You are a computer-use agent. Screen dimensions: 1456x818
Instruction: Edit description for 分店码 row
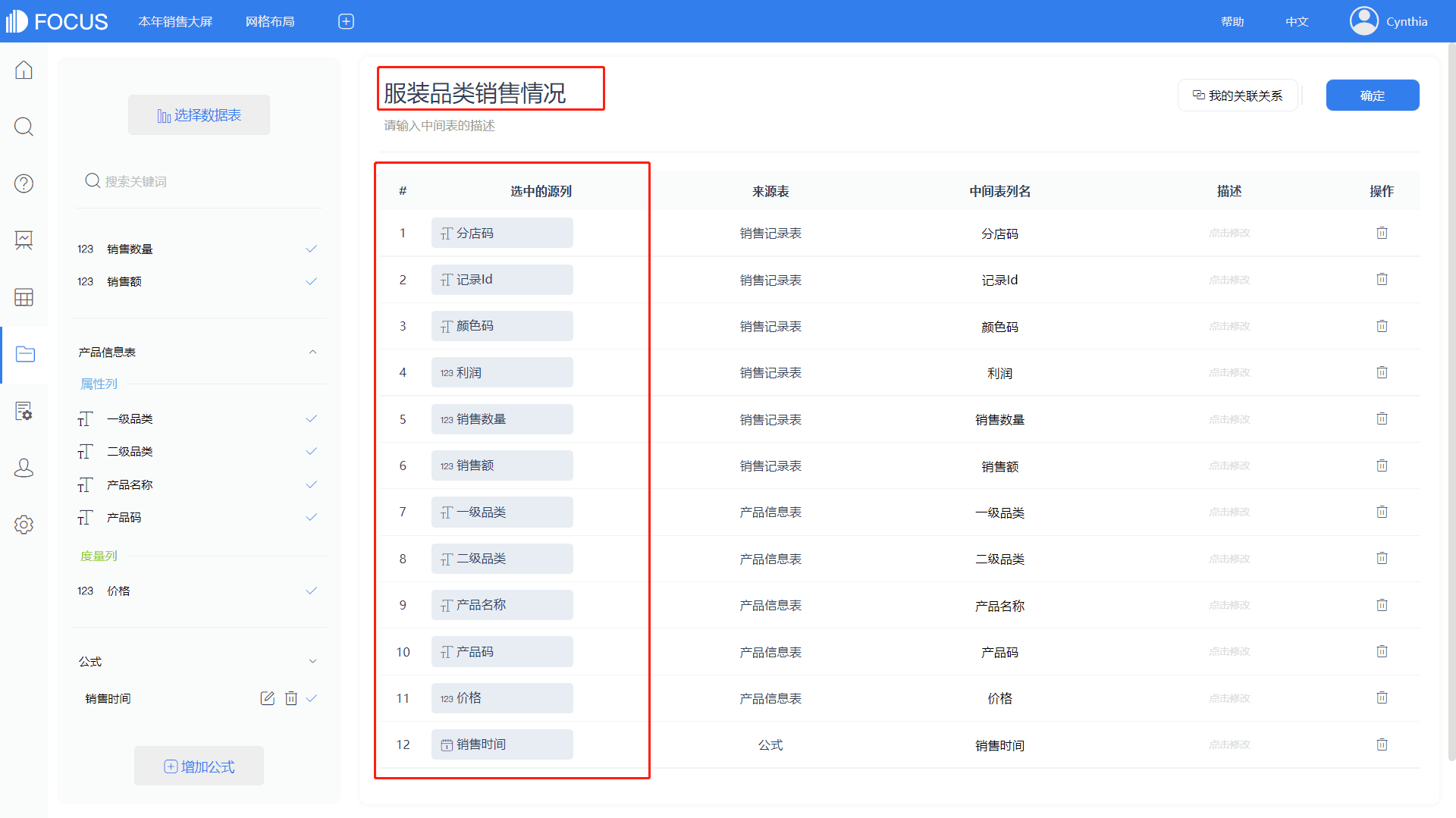coord(1228,233)
